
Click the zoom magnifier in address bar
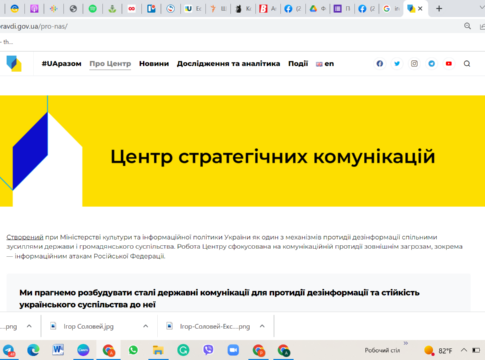[468, 26]
